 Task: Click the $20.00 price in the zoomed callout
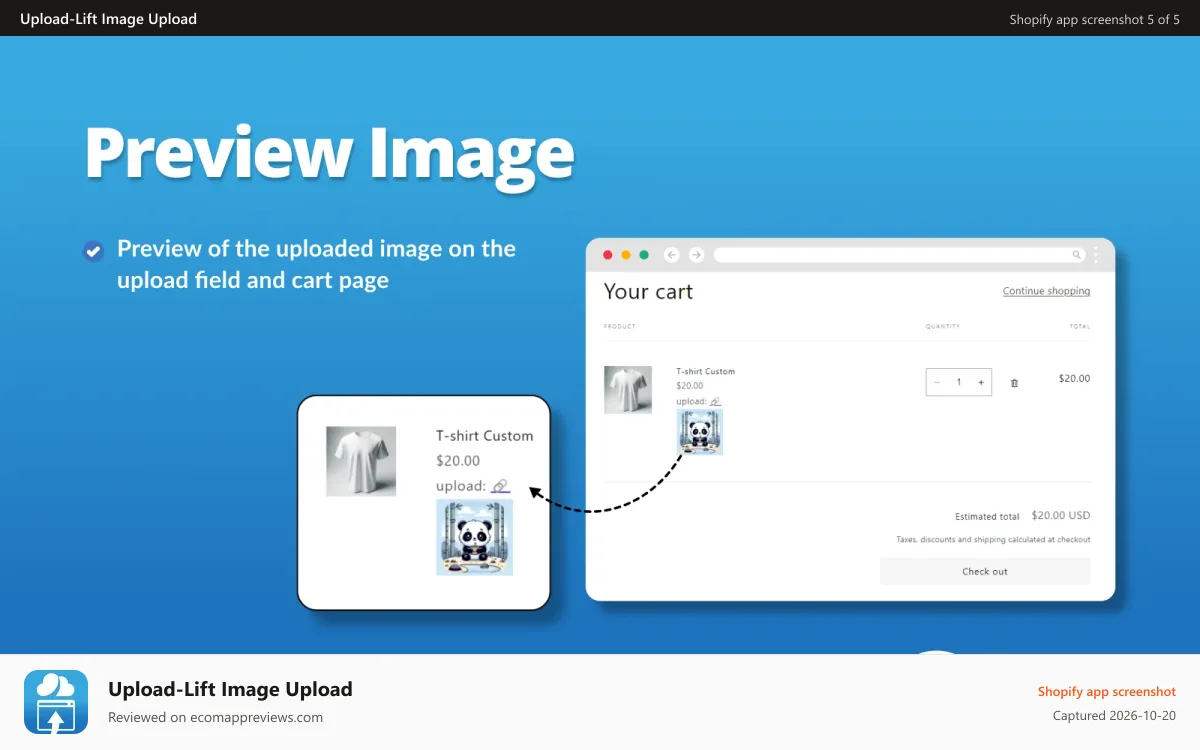click(x=458, y=461)
